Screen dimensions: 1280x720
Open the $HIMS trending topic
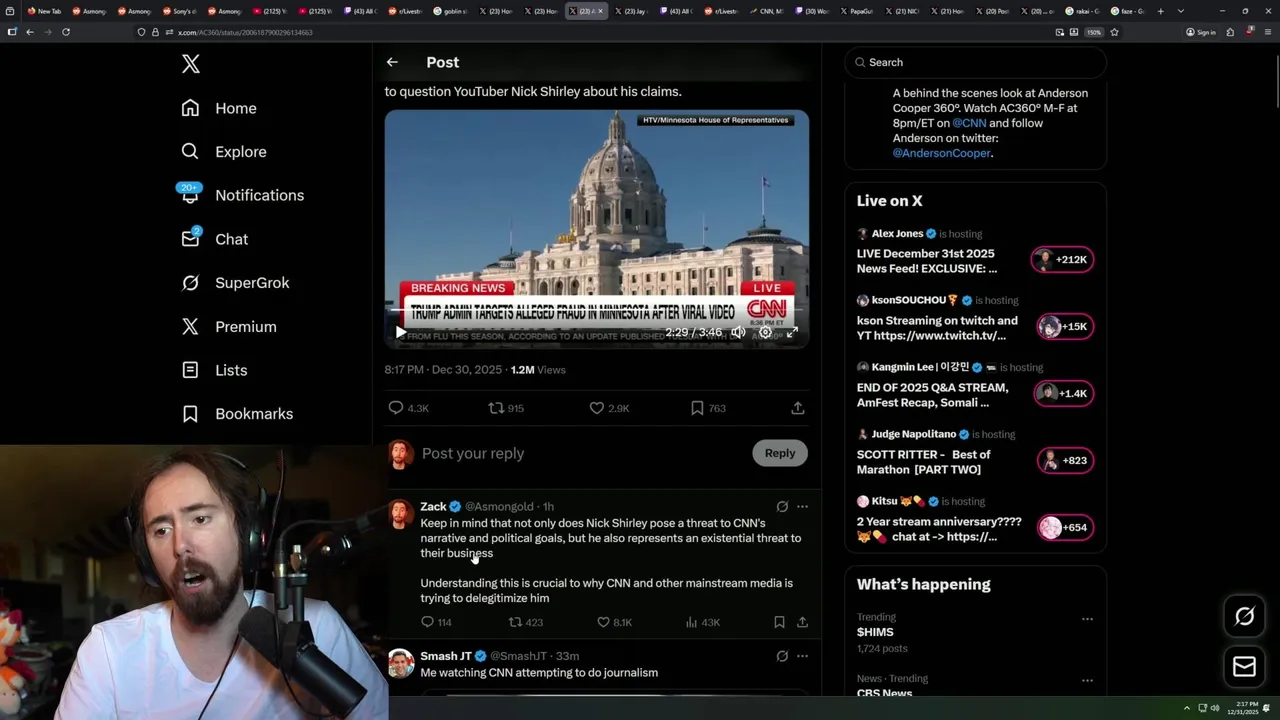coord(875,632)
